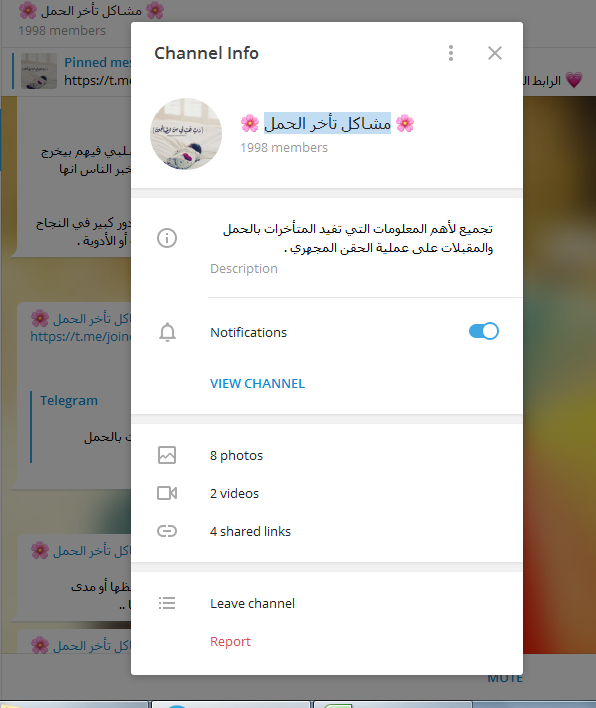Click the list icon beside Leave channel
Viewport: 596px width, 708px height.
(x=167, y=603)
